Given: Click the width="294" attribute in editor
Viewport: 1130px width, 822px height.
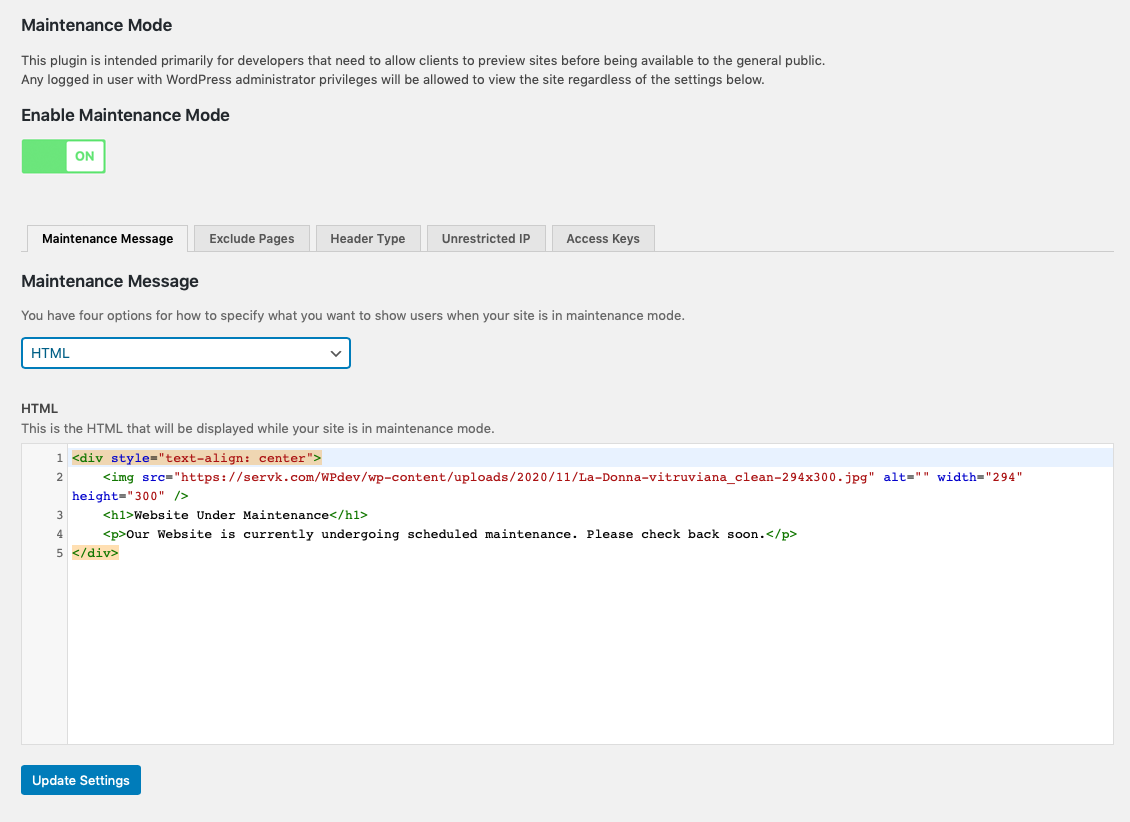Looking at the screenshot, I should coord(979,477).
